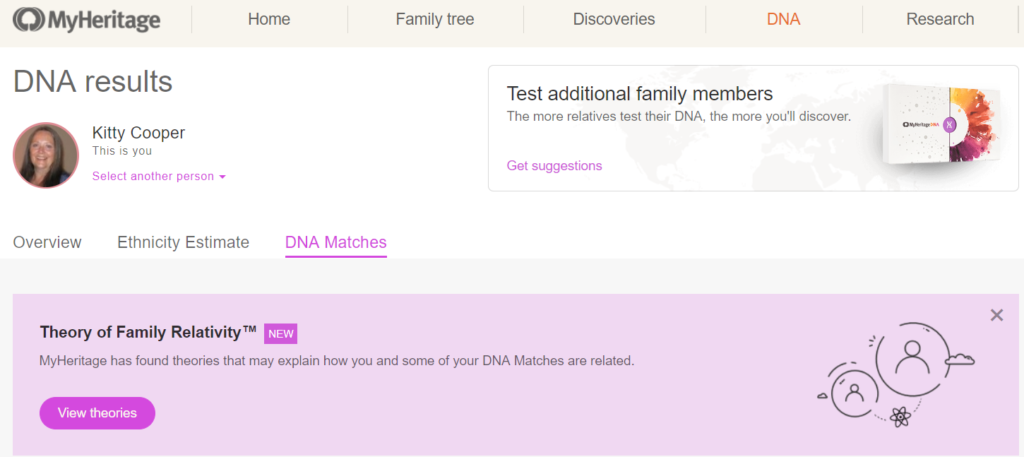Screen dimensions: 1024x457
Task: Open the Discoveries menu
Action: tap(614, 20)
